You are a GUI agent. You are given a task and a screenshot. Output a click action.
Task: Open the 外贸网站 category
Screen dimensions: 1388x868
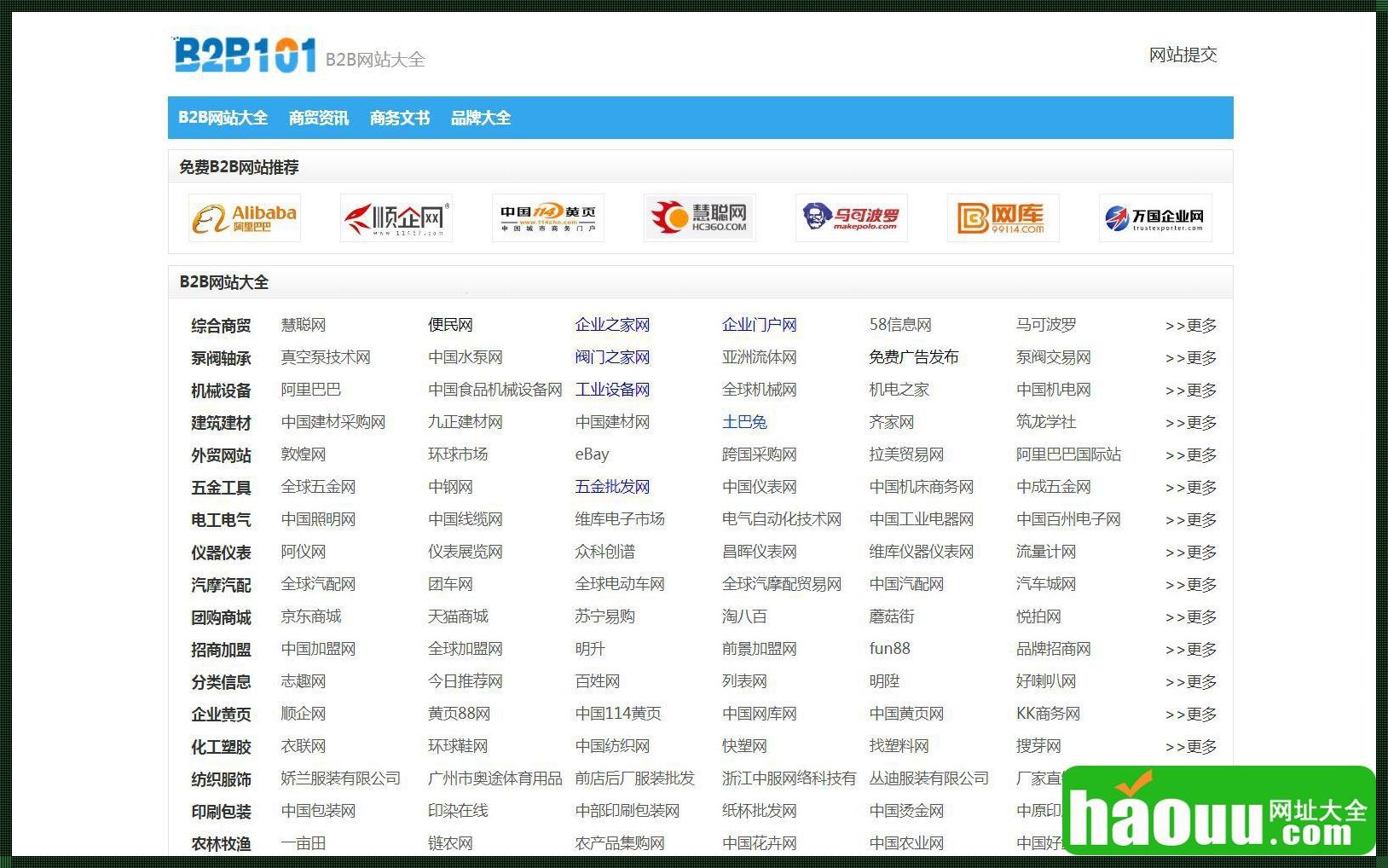[x=221, y=455]
